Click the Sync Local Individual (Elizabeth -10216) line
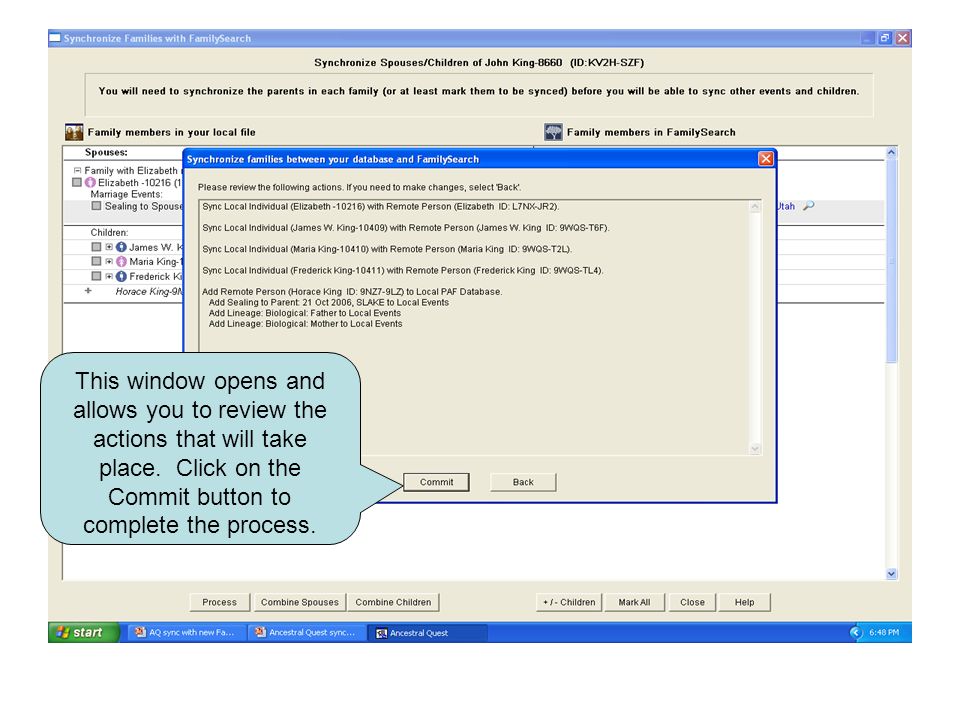This screenshot has height=720, width=960. click(381, 206)
